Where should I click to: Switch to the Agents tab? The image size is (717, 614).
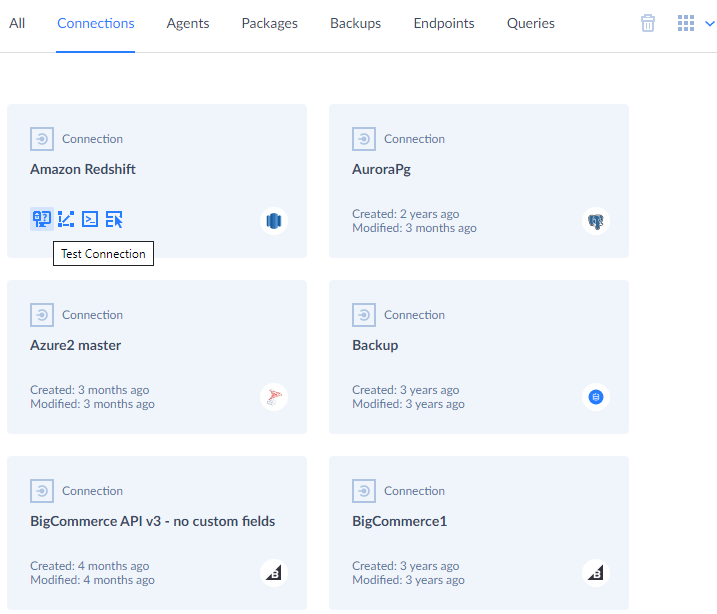(x=188, y=23)
